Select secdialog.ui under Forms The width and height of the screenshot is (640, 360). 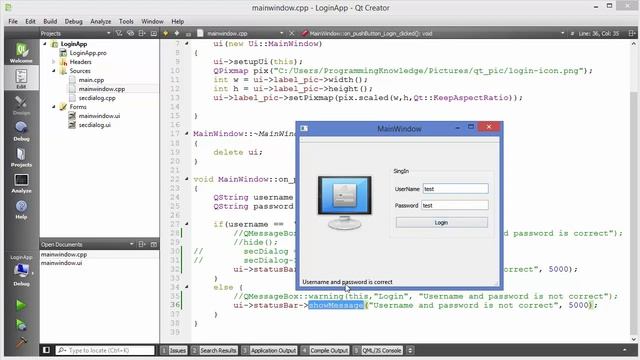pyautogui.click(x=95, y=125)
